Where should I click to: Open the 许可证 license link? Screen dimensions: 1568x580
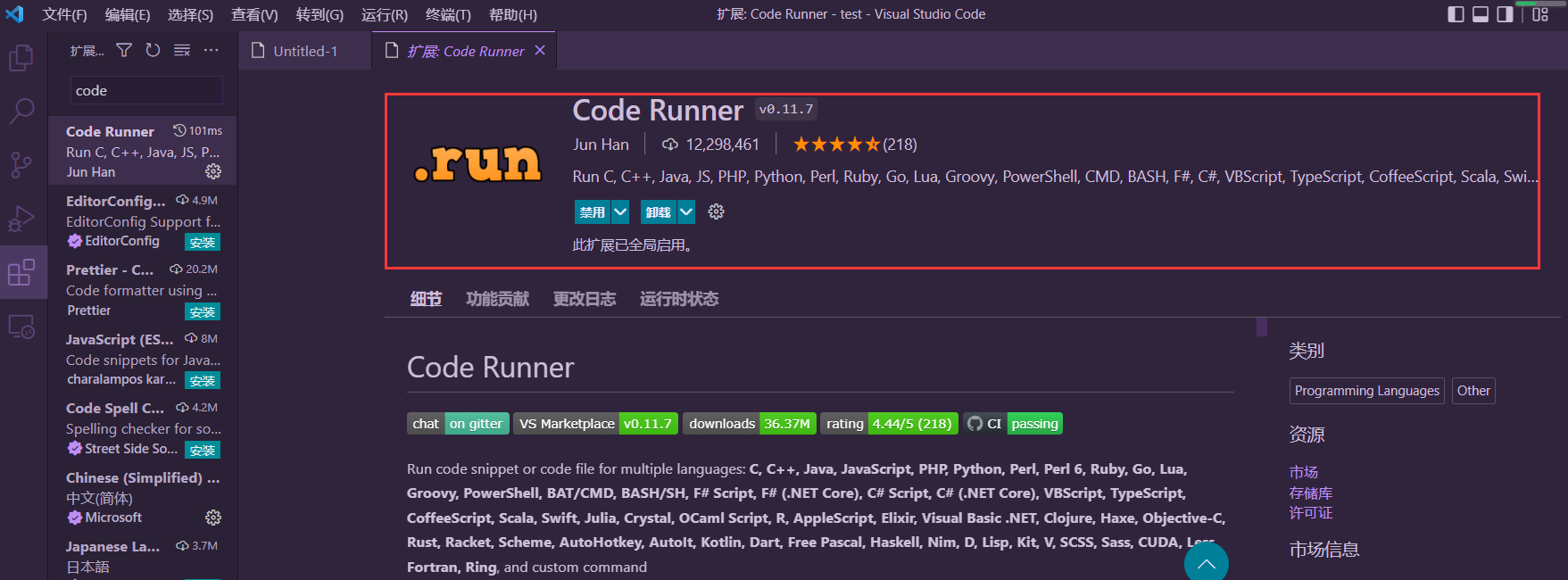pyautogui.click(x=1310, y=513)
